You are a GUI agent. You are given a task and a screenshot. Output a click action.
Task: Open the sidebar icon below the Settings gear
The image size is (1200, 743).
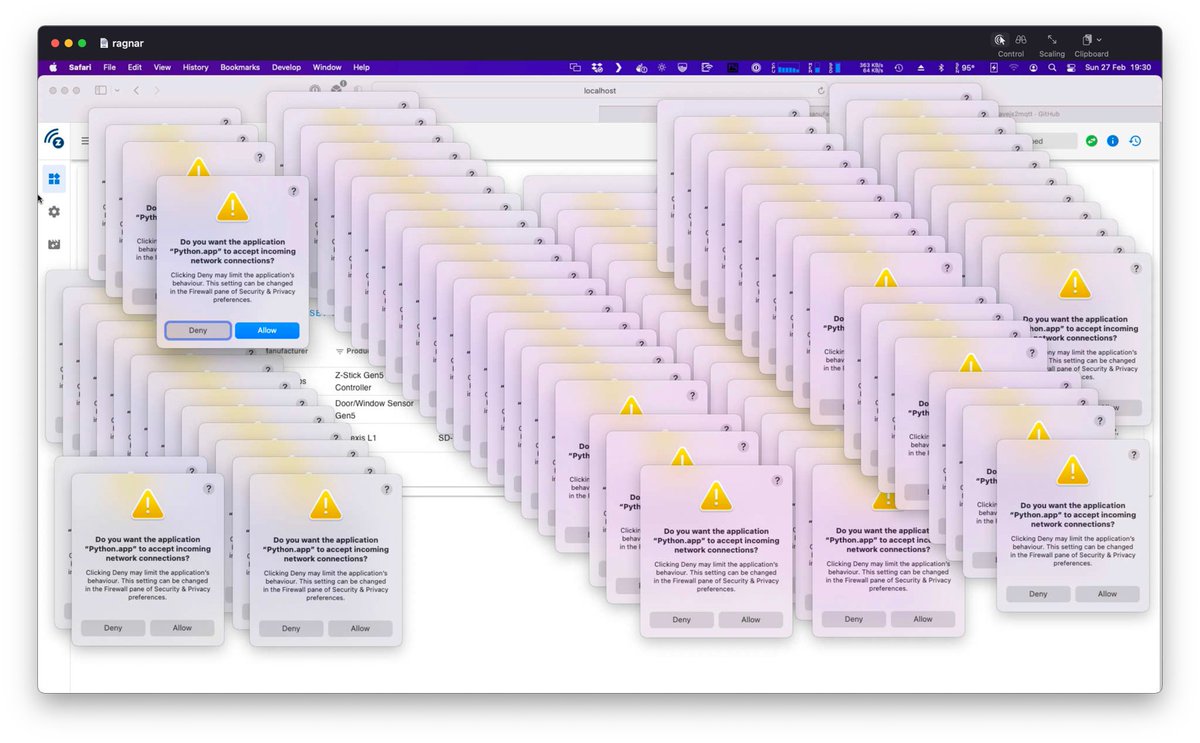tap(54, 244)
